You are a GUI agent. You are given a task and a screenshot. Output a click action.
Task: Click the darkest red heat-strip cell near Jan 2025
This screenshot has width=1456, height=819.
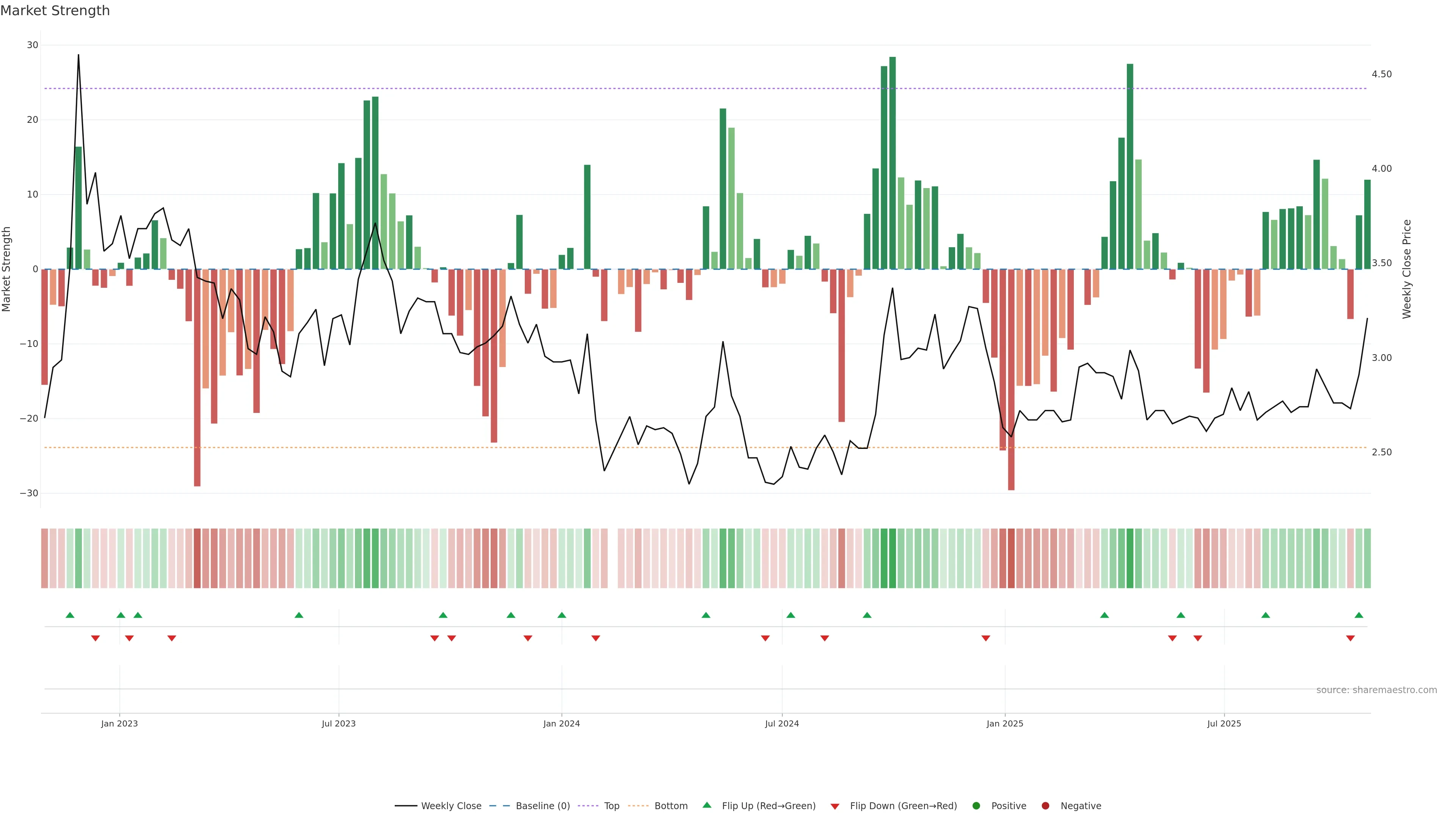(x=1011, y=558)
